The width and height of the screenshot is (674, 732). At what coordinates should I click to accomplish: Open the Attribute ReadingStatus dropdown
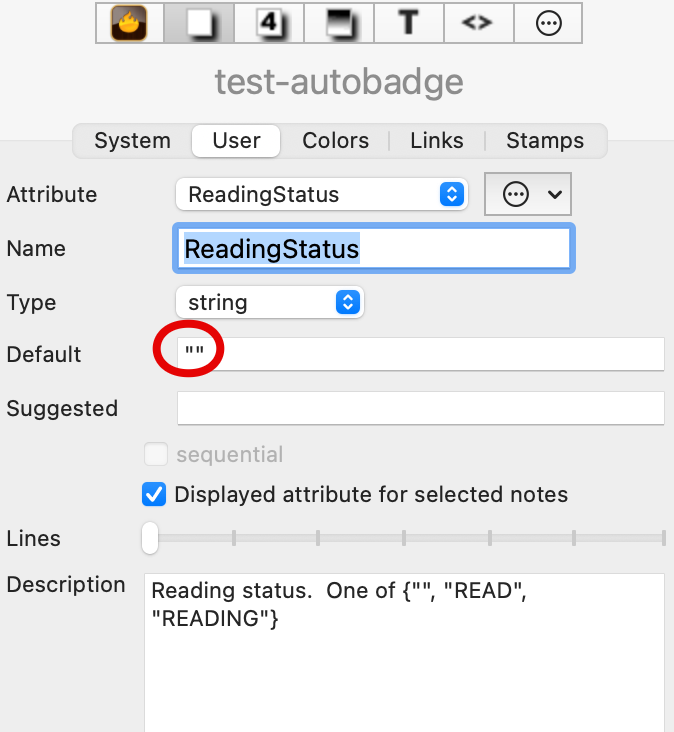tap(321, 195)
